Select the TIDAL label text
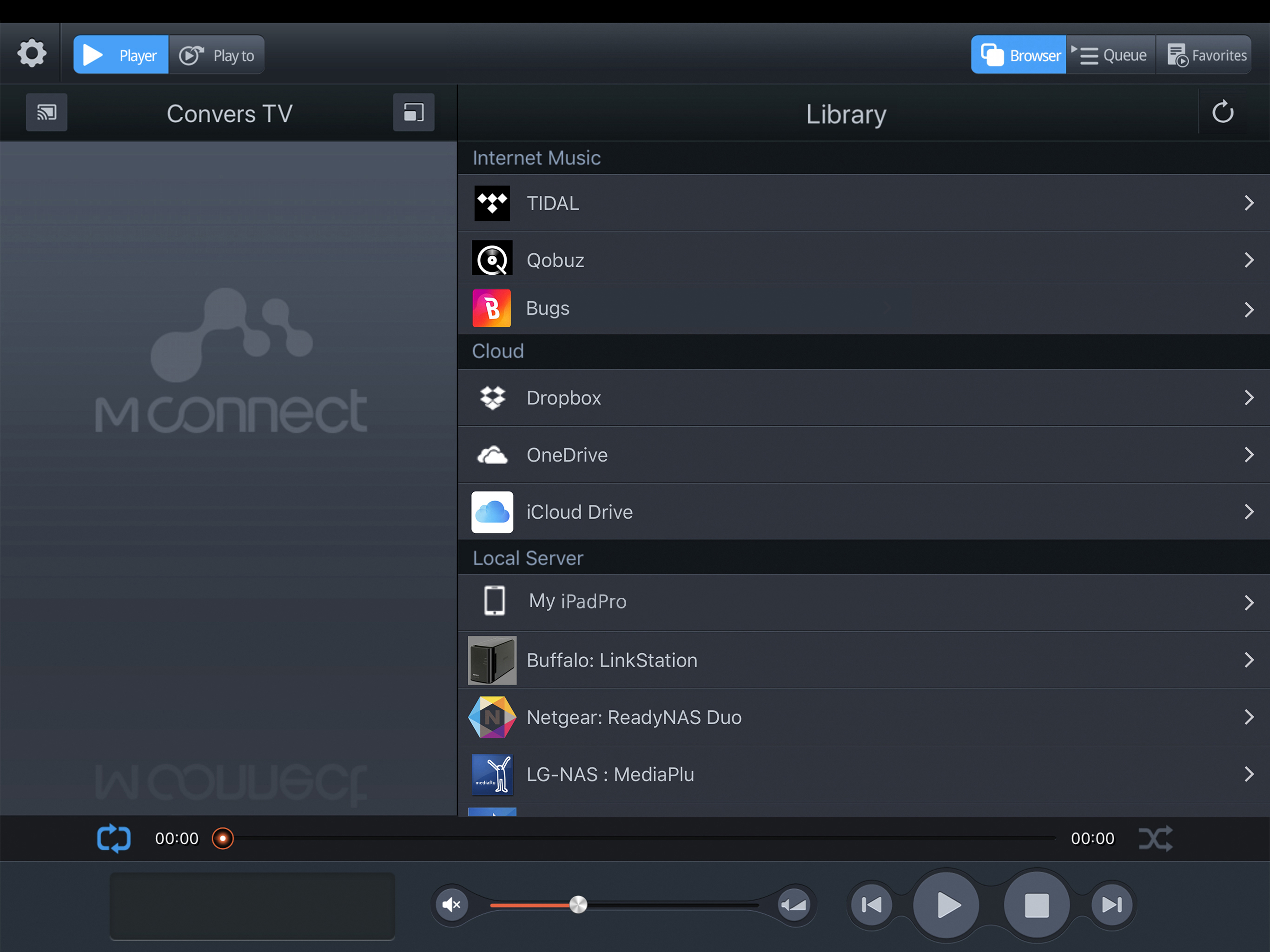The width and height of the screenshot is (1270, 952). (x=553, y=203)
